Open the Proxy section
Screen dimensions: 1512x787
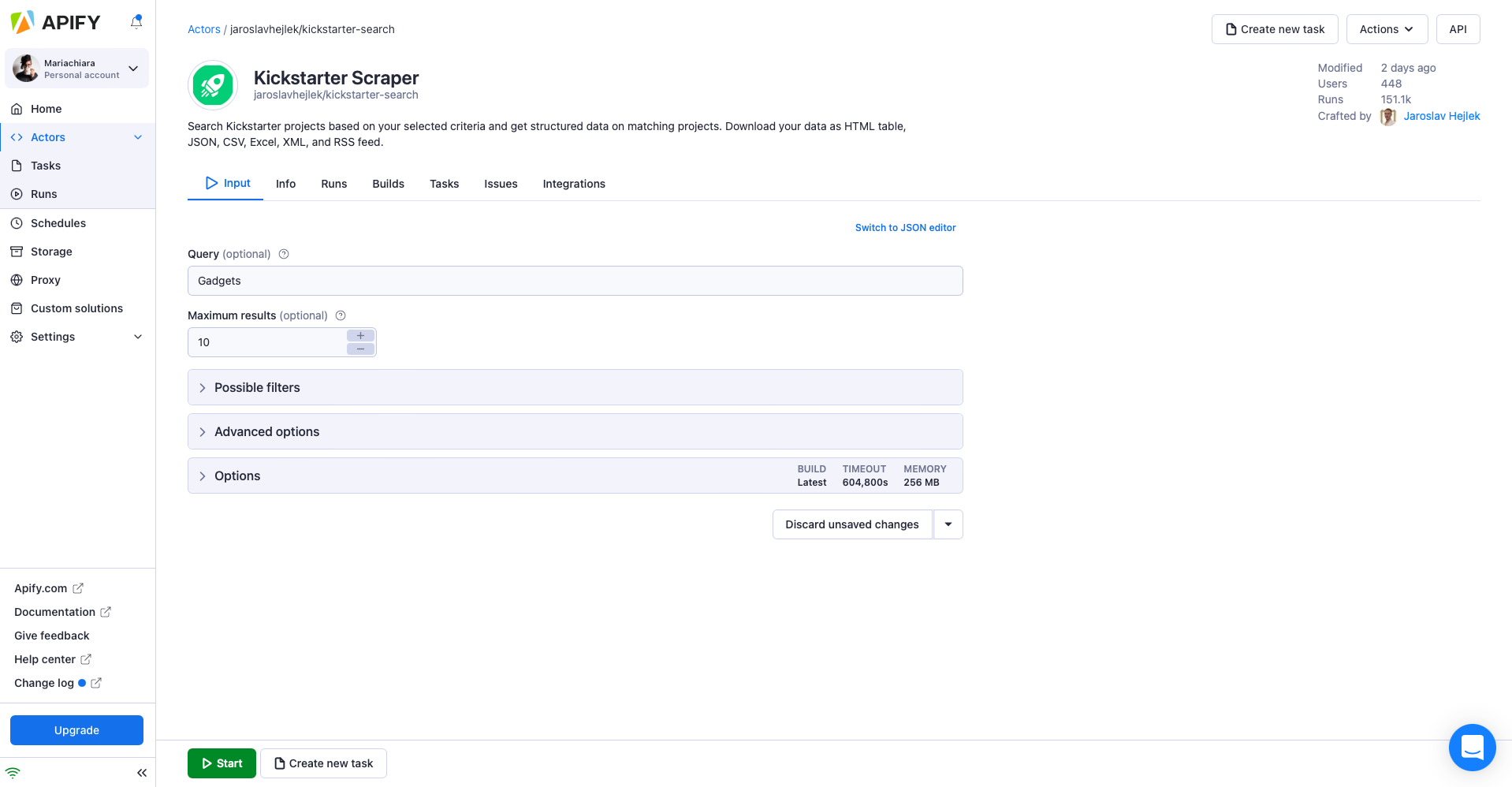45,279
